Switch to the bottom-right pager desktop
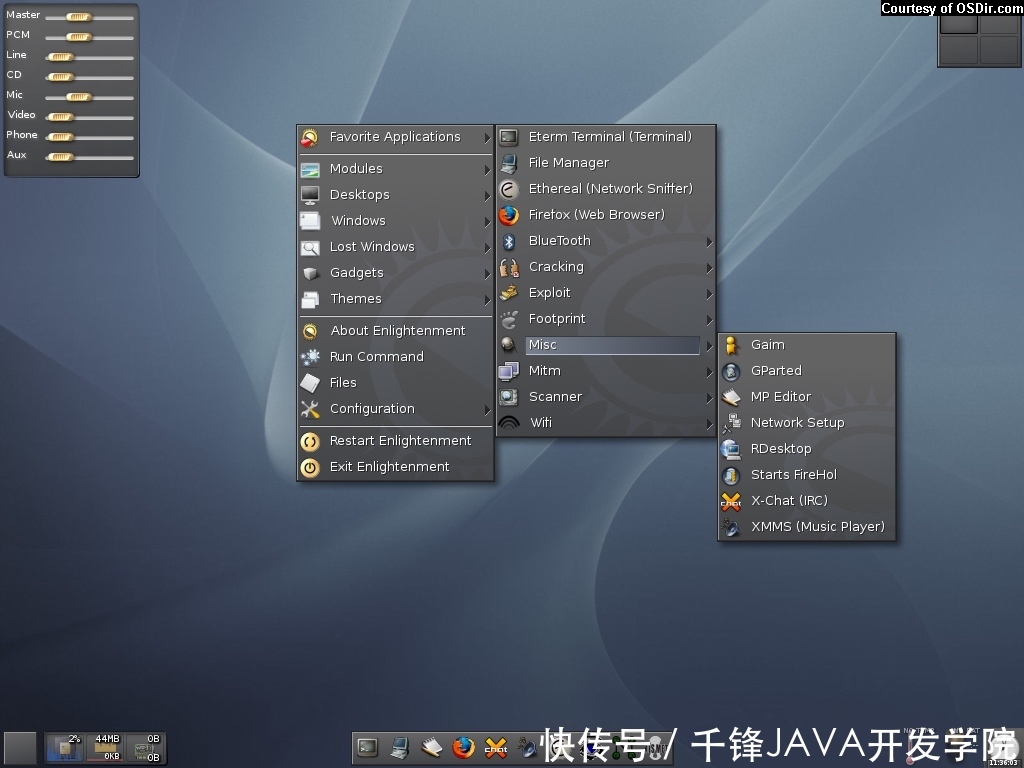The width and height of the screenshot is (1024, 768). coord(999,50)
